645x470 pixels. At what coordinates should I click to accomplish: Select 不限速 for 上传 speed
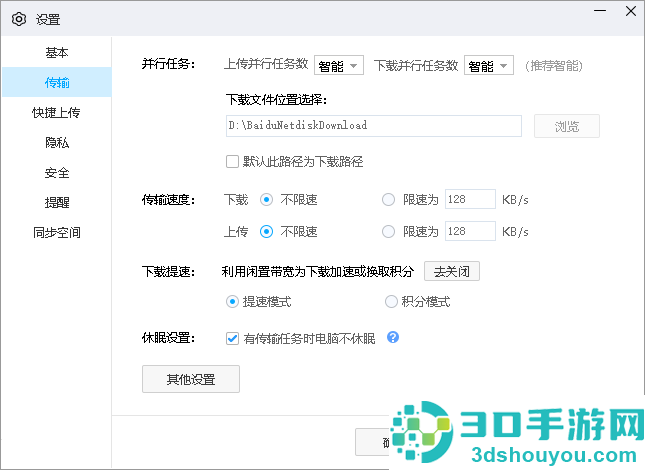[x=266, y=232]
